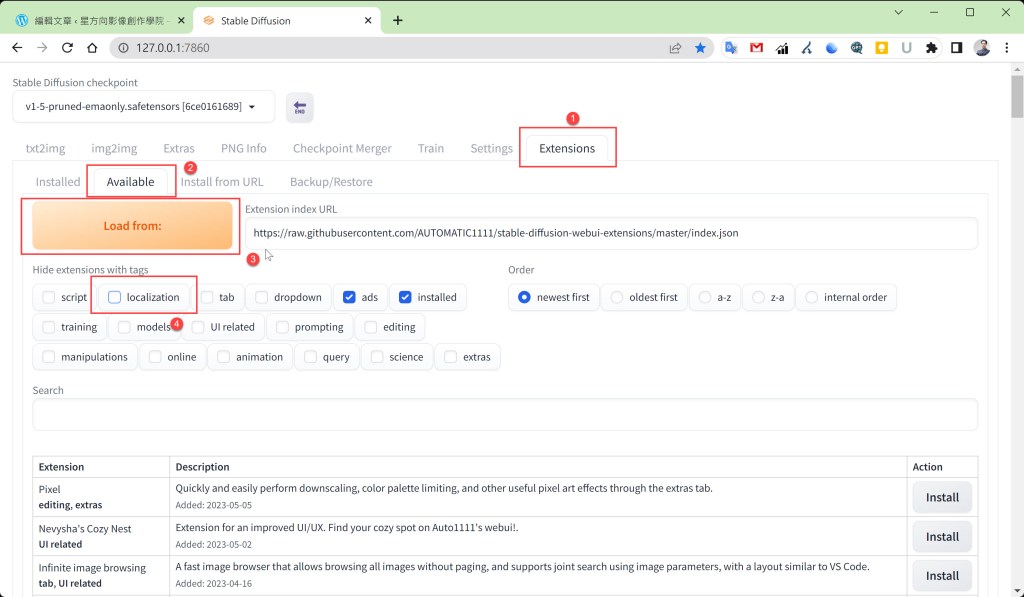Uncheck the ads tag checkbox

(348, 297)
